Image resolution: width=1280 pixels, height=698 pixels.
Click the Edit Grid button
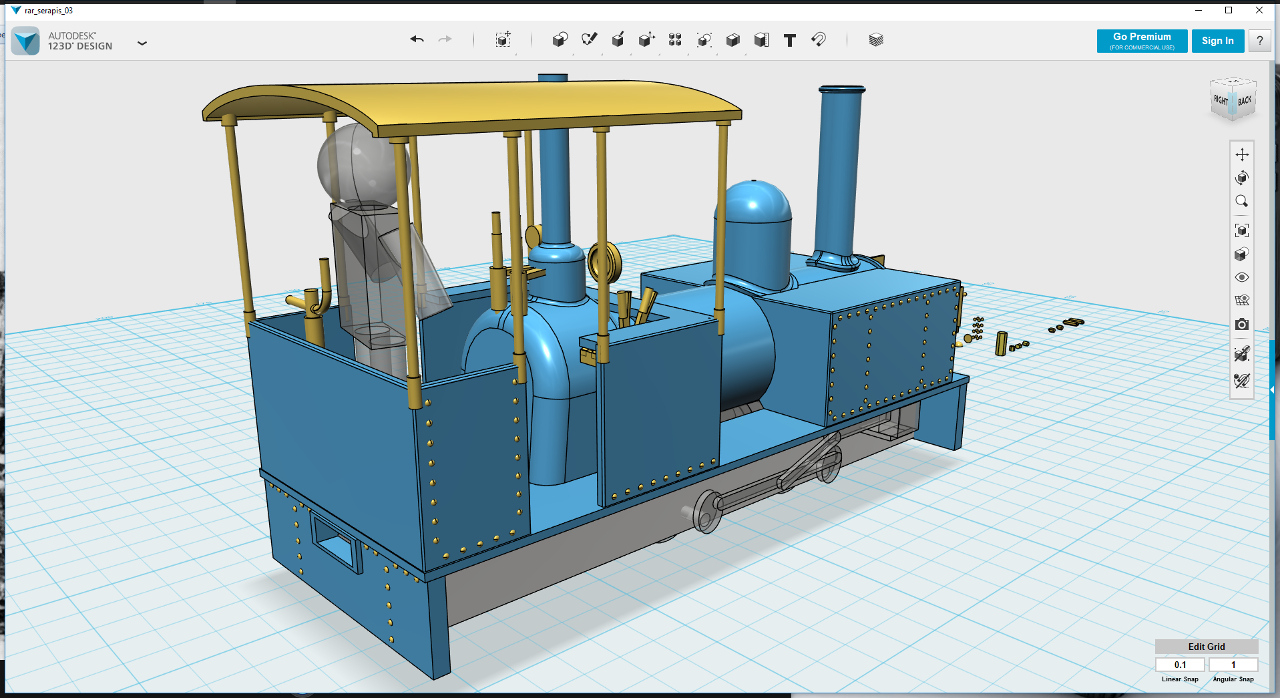point(1206,646)
